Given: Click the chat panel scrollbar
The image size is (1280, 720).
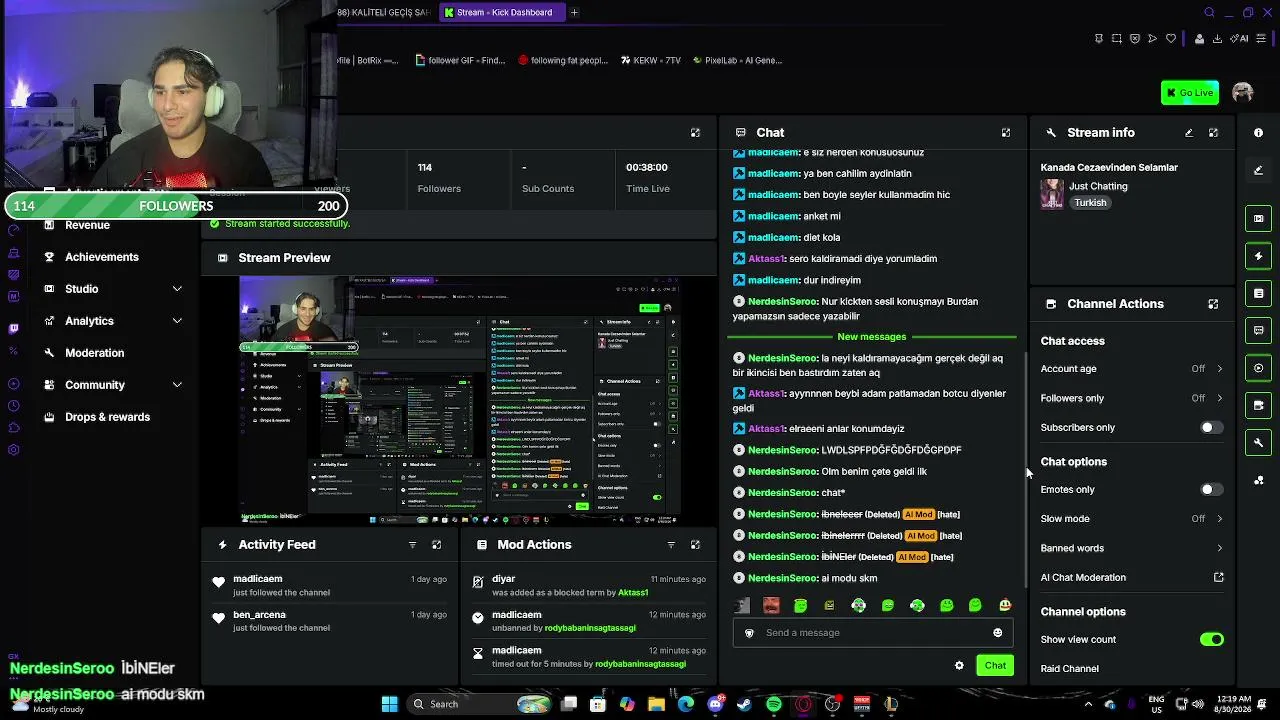Looking at the screenshot, I should click(1026, 470).
